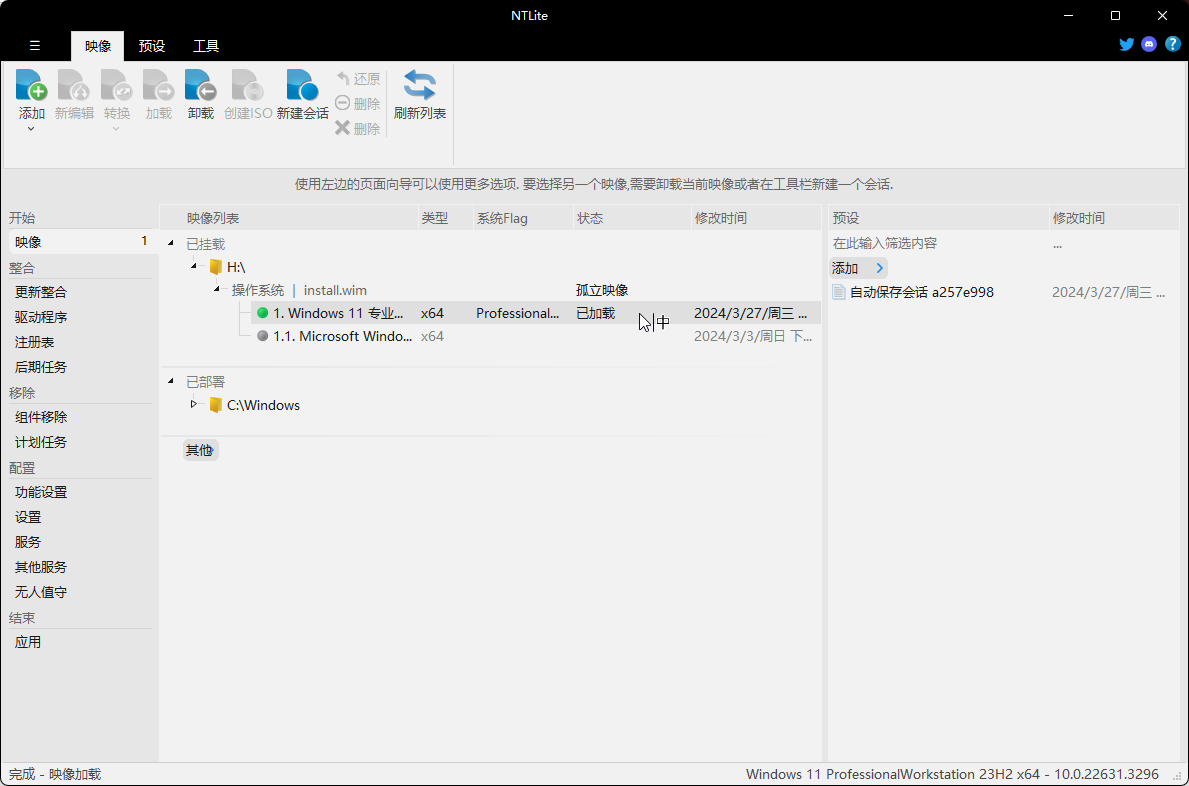The image size is (1189, 786).
Task: Click the document icon of 自动保存会话 preset
Action: [839, 292]
